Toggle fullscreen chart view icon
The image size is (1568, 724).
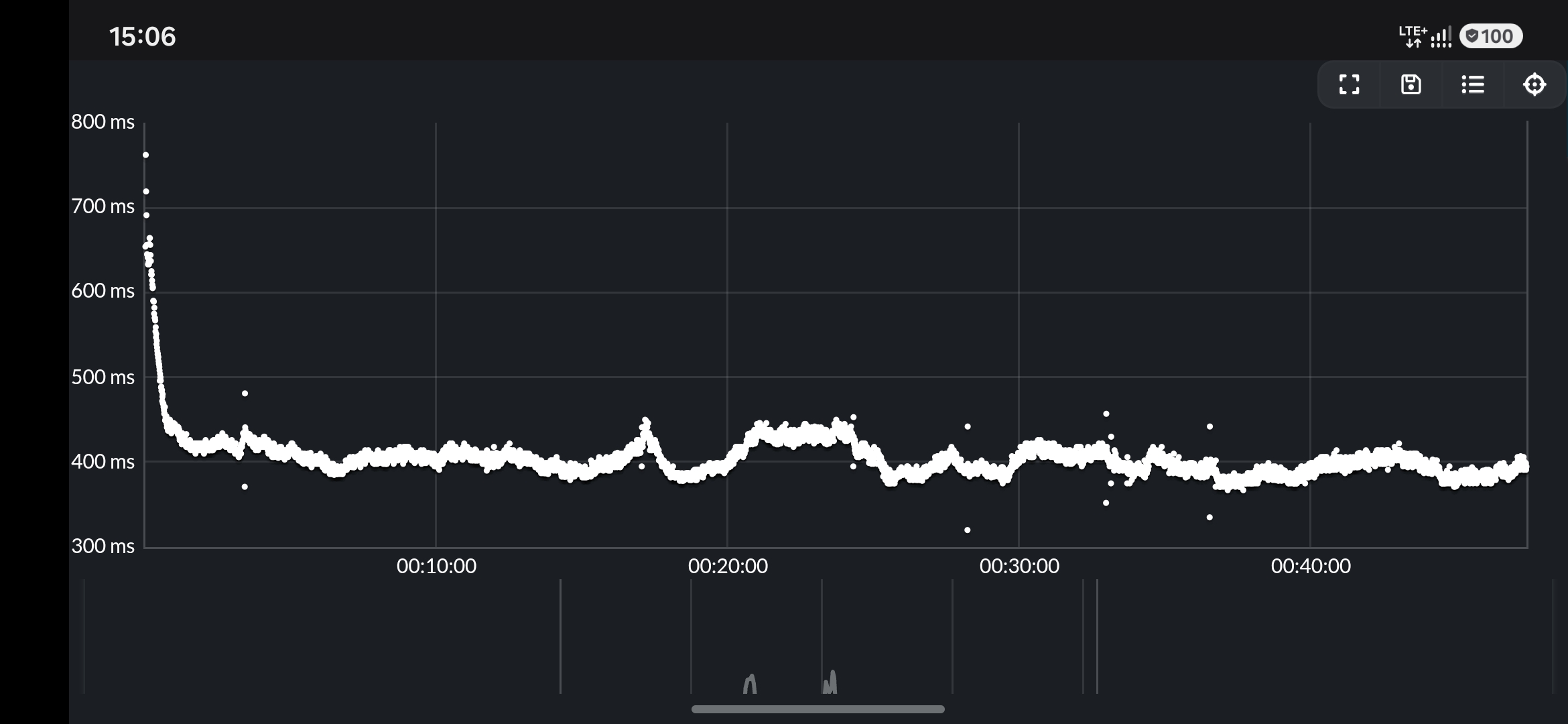point(1349,84)
